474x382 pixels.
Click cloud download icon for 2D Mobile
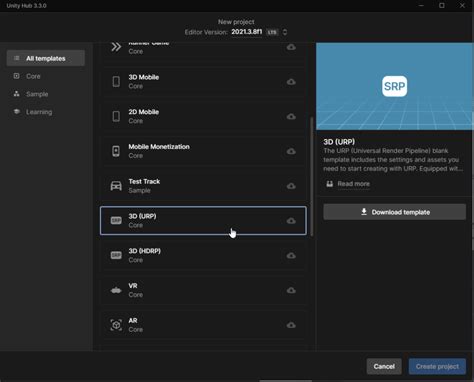291,116
